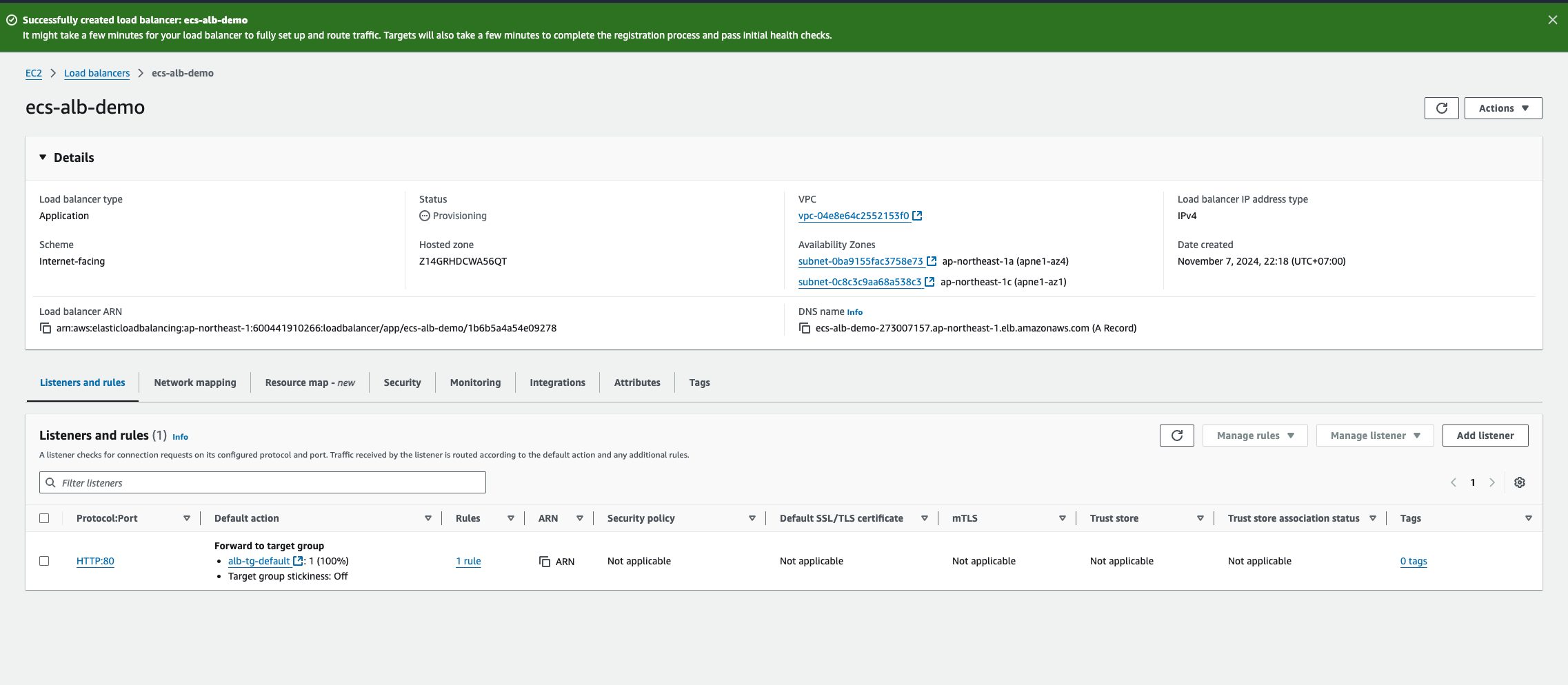The width and height of the screenshot is (1568, 685).
Task: Open Manage listener dropdown
Action: point(1375,436)
